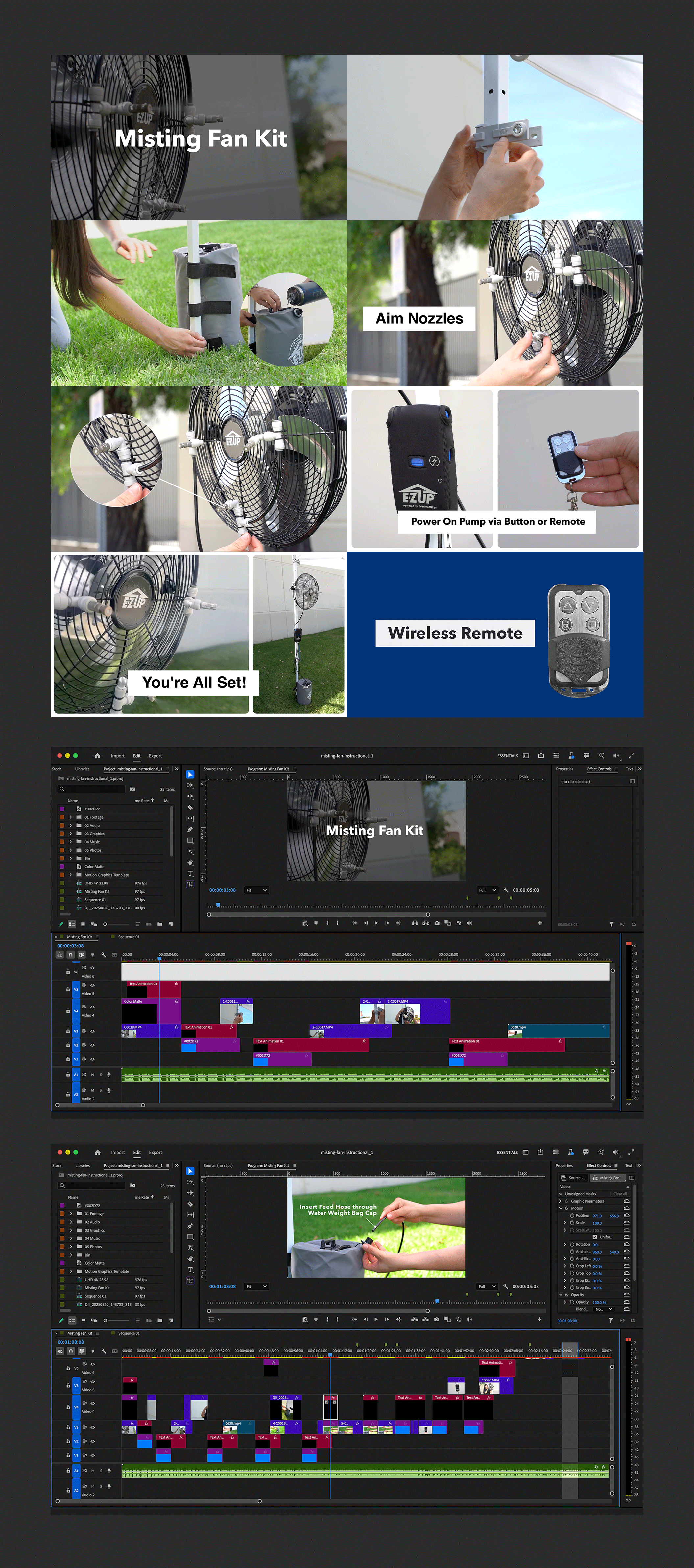This screenshot has width=694, height=1568.
Task: Select Type tool beside the feed hose preview
Action: pos(190,1270)
